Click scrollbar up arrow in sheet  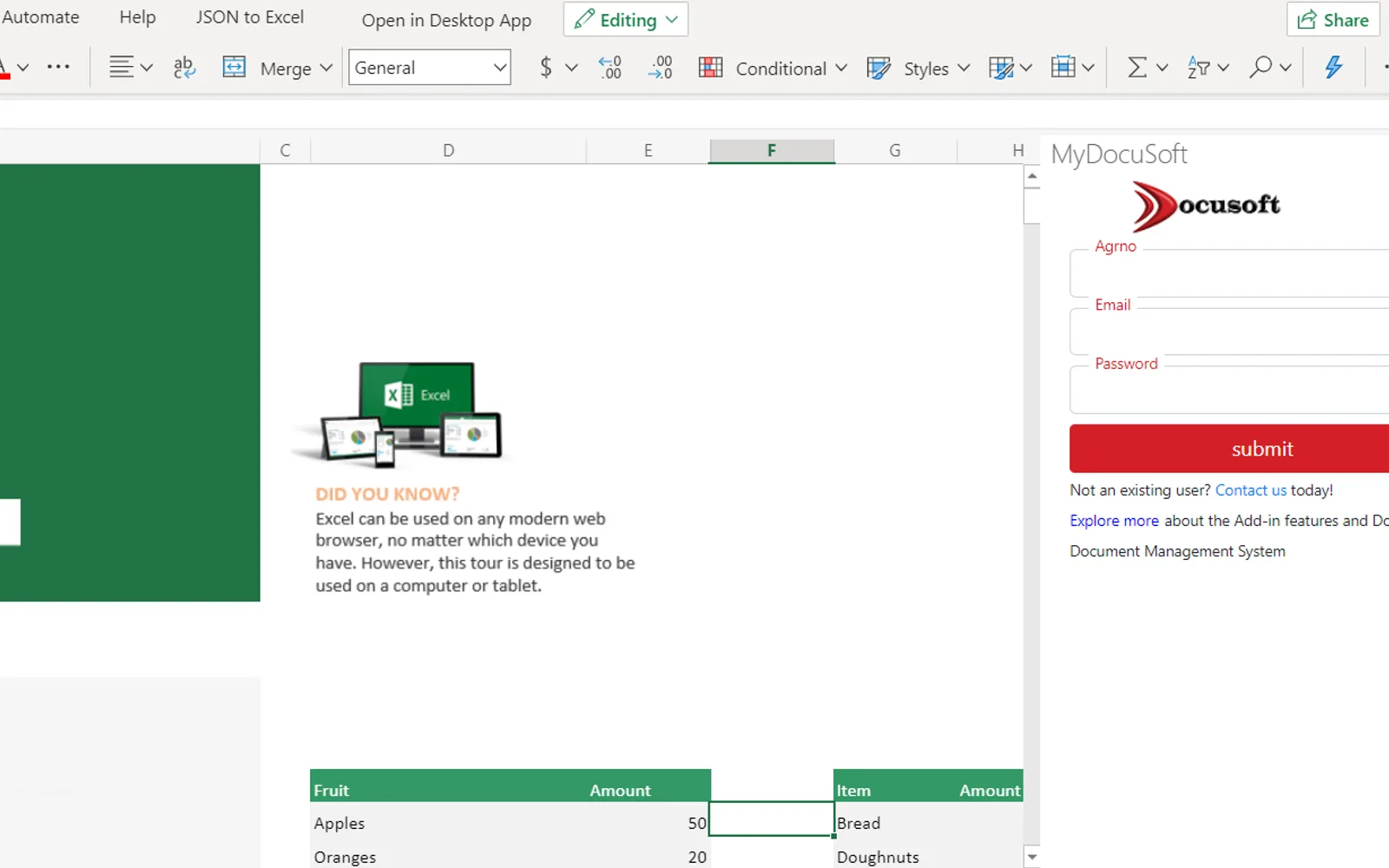[1032, 176]
